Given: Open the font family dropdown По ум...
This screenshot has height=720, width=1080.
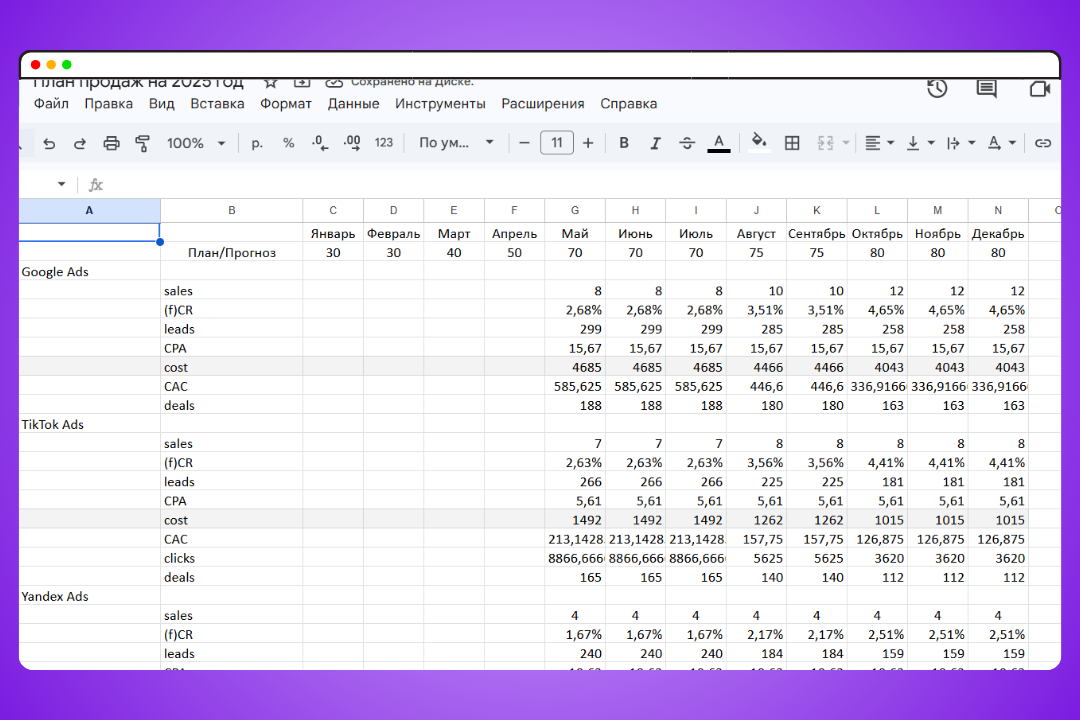Looking at the screenshot, I should click(x=456, y=143).
